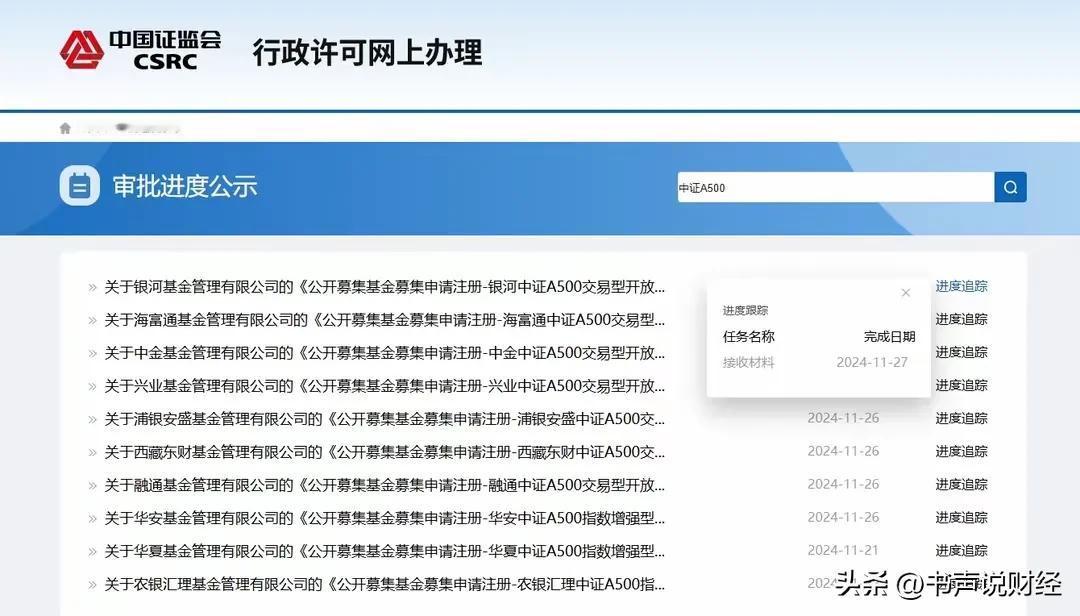The height and width of the screenshot is (616, 1080).
Task: Click date 2024-11-26 in 西藏东财 row
Action: coord(843,451)
